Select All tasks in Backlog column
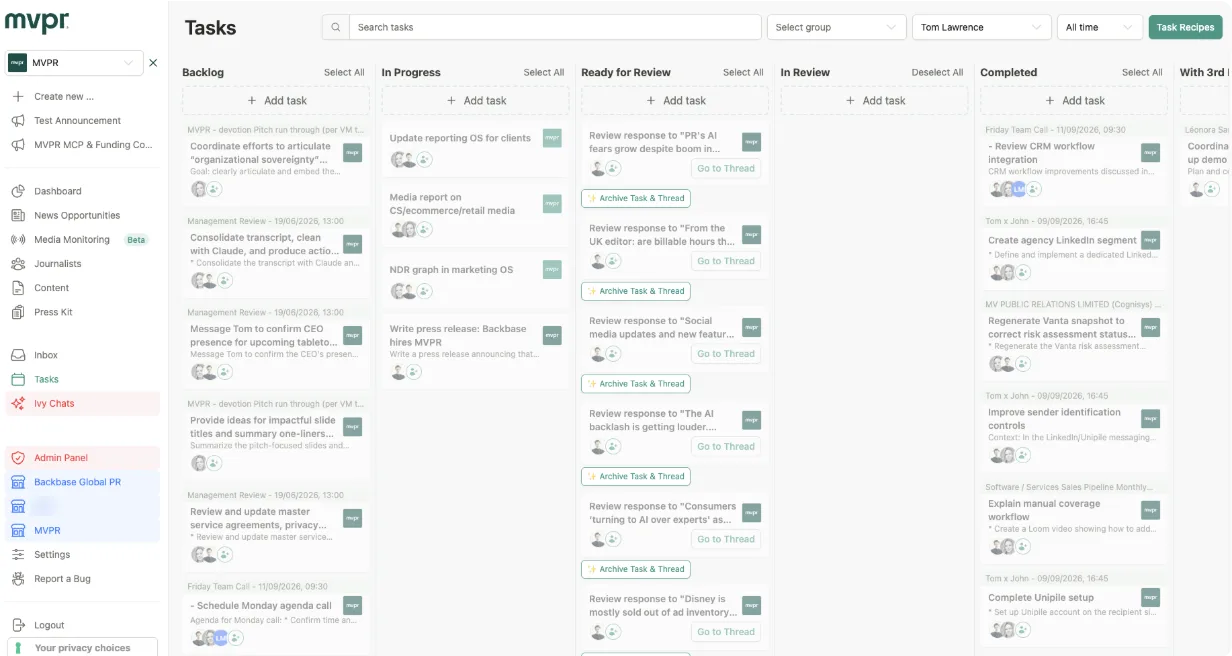The image size is (1232, 656). 344,72
